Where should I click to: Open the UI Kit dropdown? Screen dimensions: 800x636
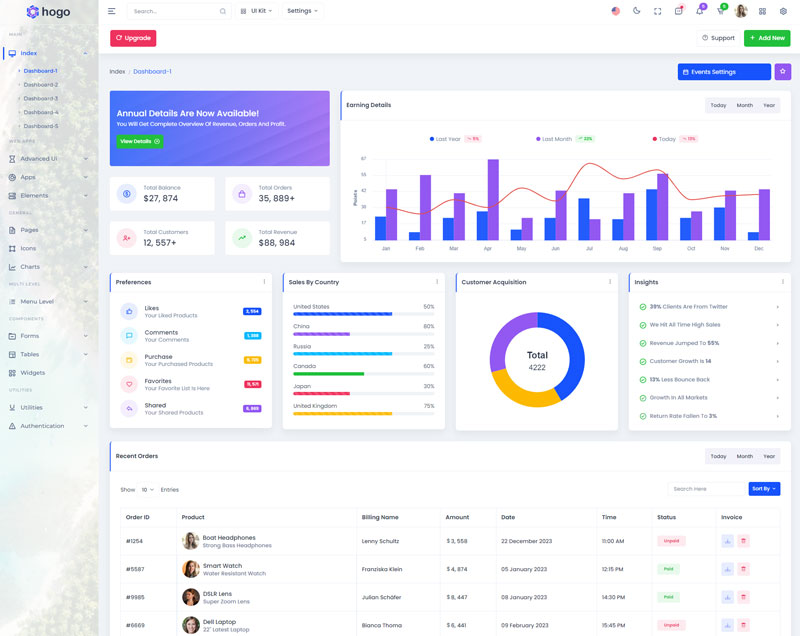[257, 11]
